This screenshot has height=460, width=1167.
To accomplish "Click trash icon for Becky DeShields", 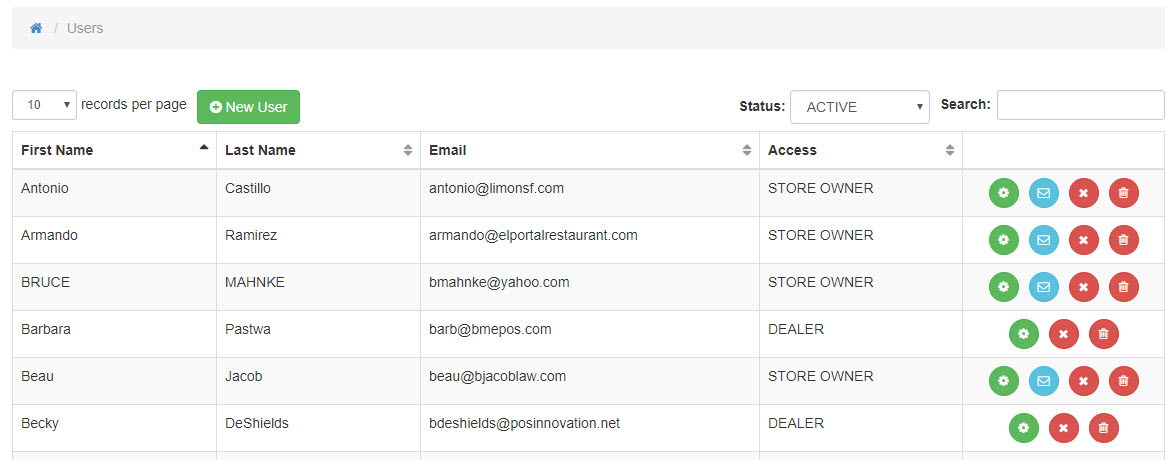I will [x=1103, y=428].
